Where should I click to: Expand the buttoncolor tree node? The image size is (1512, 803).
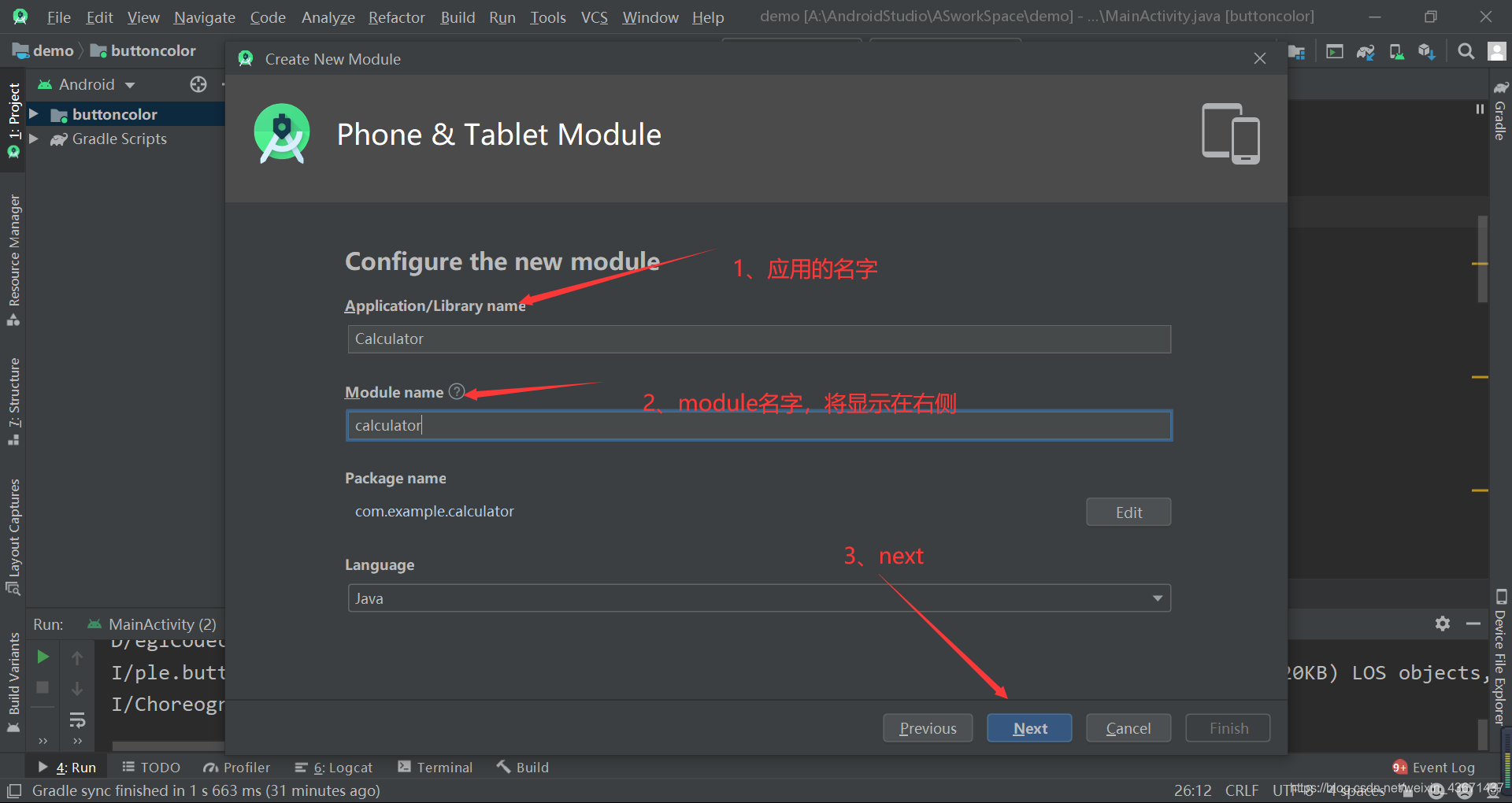pyautogui.click(x=34, y=114)
